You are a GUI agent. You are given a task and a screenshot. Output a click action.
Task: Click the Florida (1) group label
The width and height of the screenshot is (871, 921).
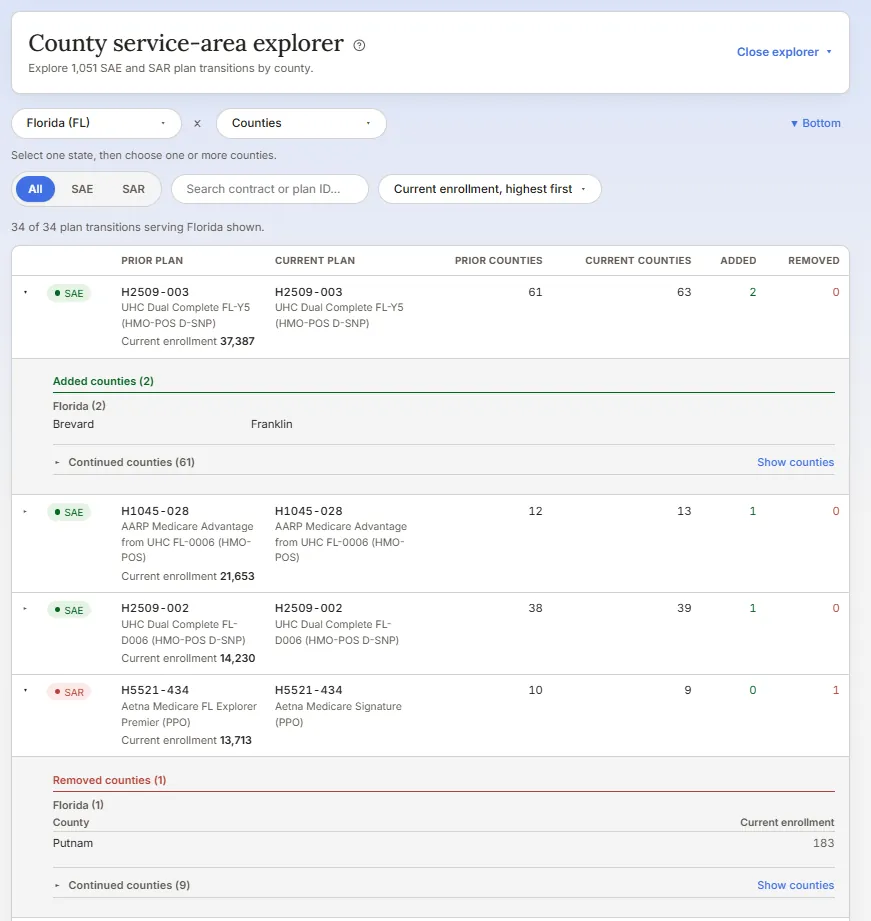coord(78,805)
